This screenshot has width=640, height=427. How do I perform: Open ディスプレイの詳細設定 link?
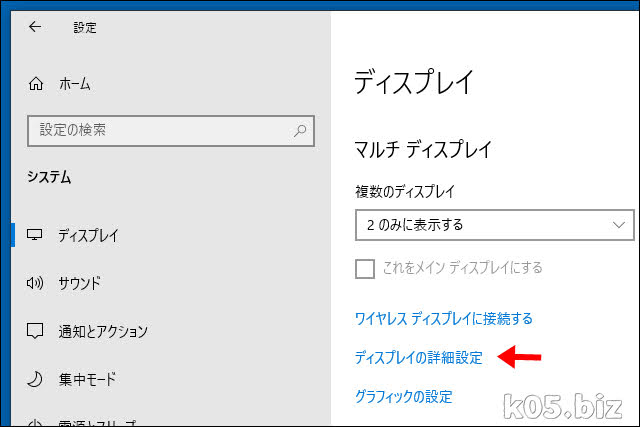[x=419, y=358]
